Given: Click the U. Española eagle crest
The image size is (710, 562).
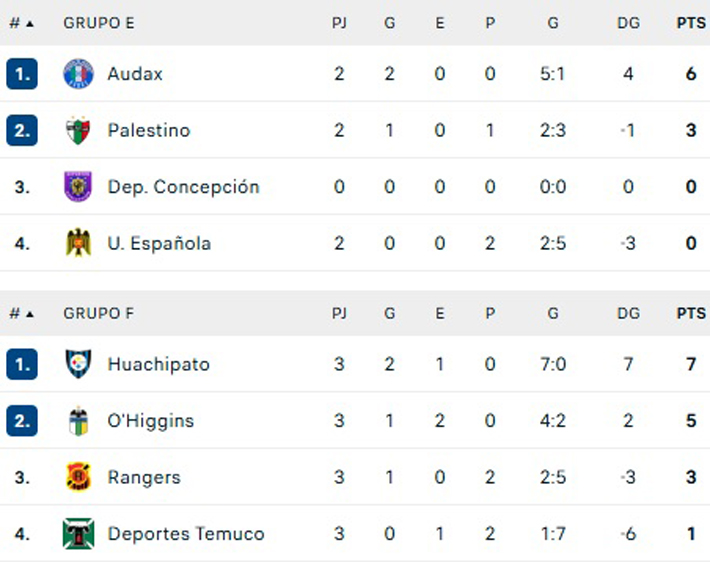Looking at the screenshot, I should (78, 243).
